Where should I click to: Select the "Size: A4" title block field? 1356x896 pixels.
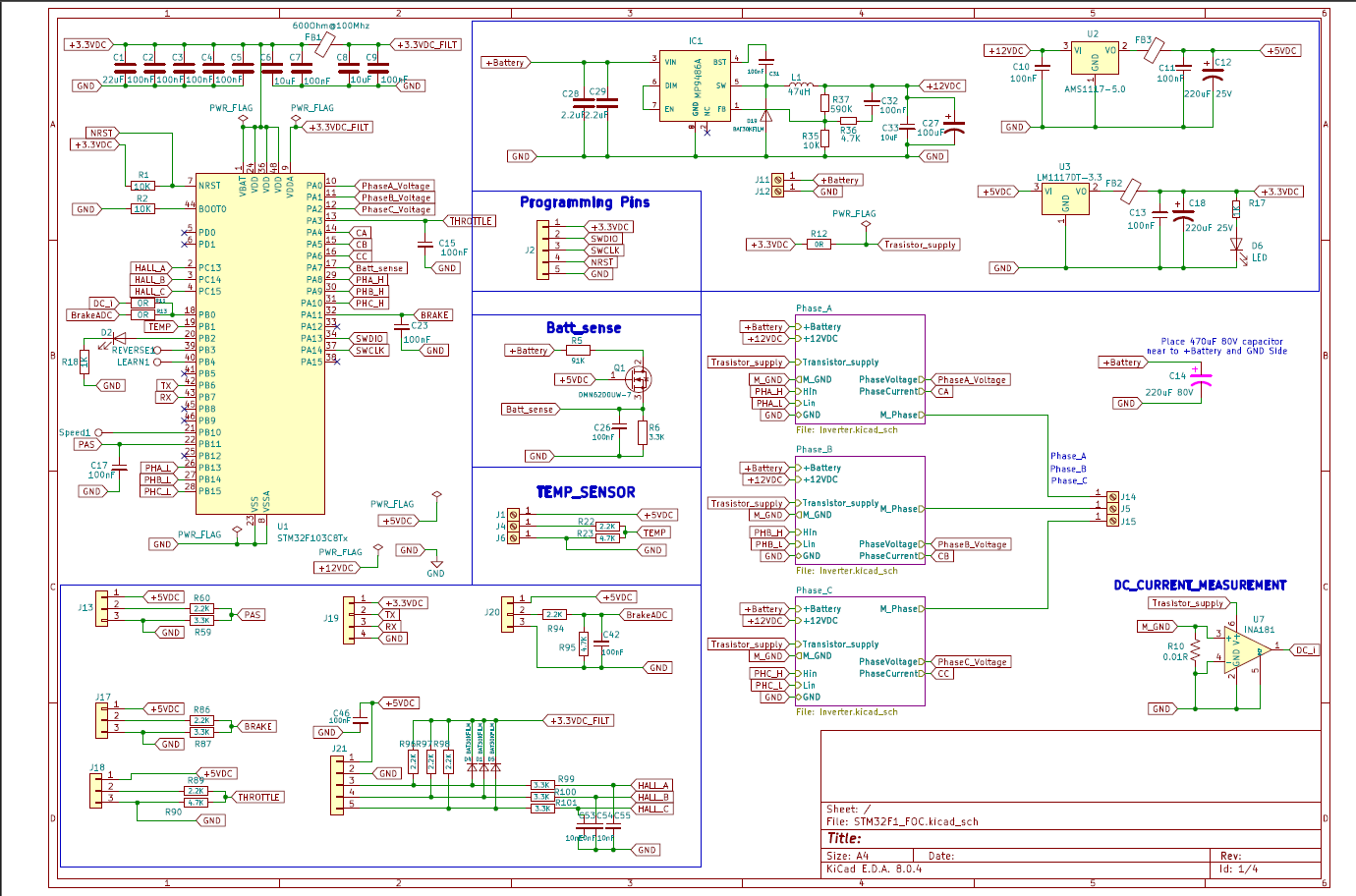(848, 856)
